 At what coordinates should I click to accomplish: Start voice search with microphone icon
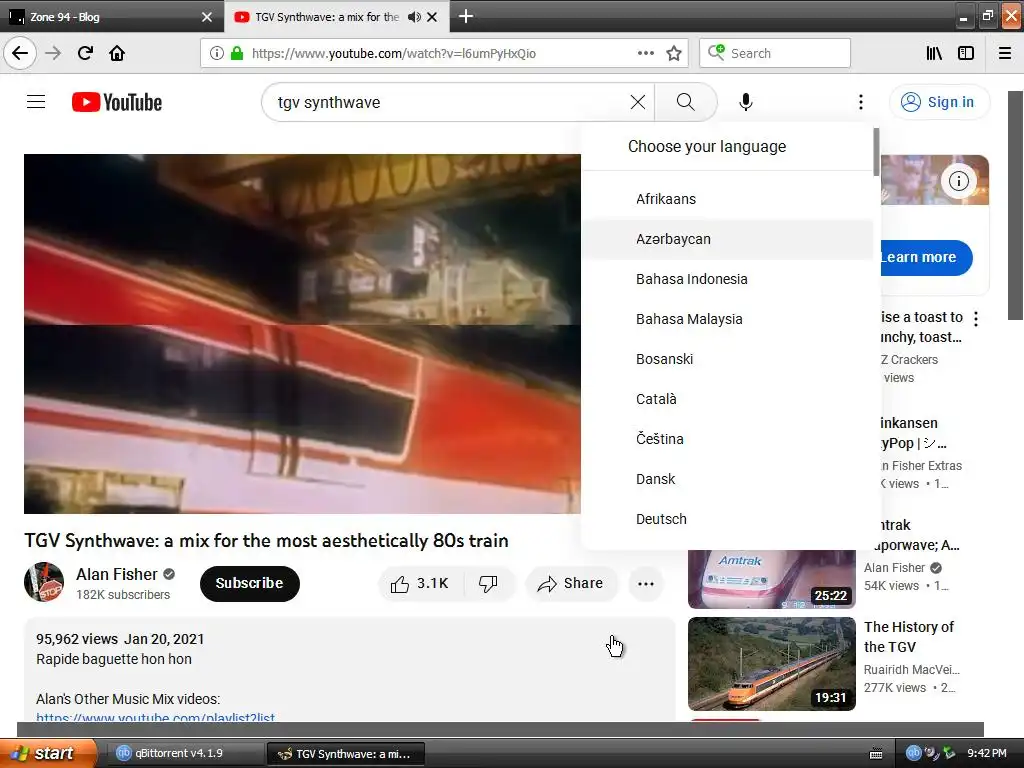point(746,102)
